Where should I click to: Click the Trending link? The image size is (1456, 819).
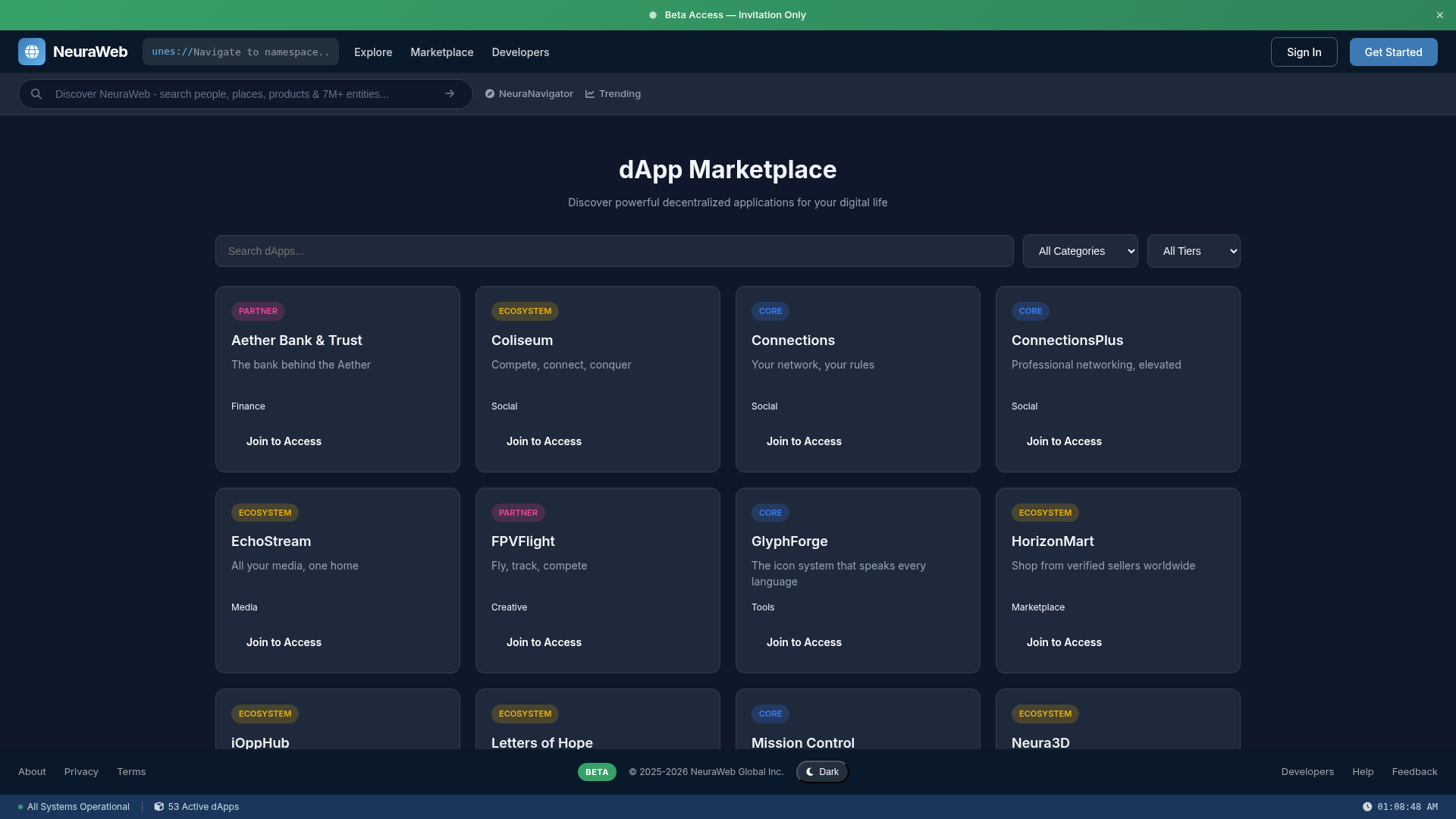click(613, 94)
